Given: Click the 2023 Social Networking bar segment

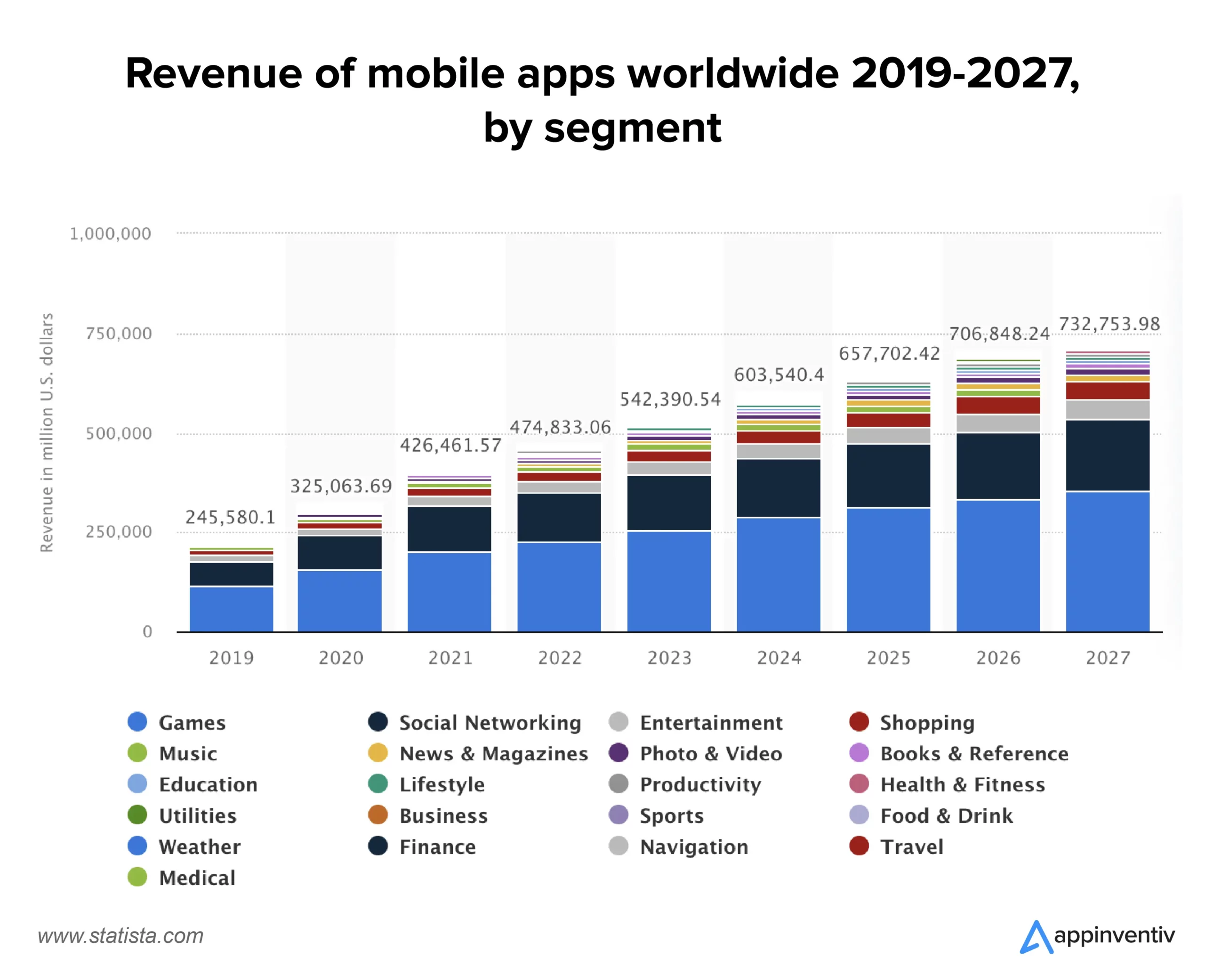Looking at the screenshot, I should 668,503.
